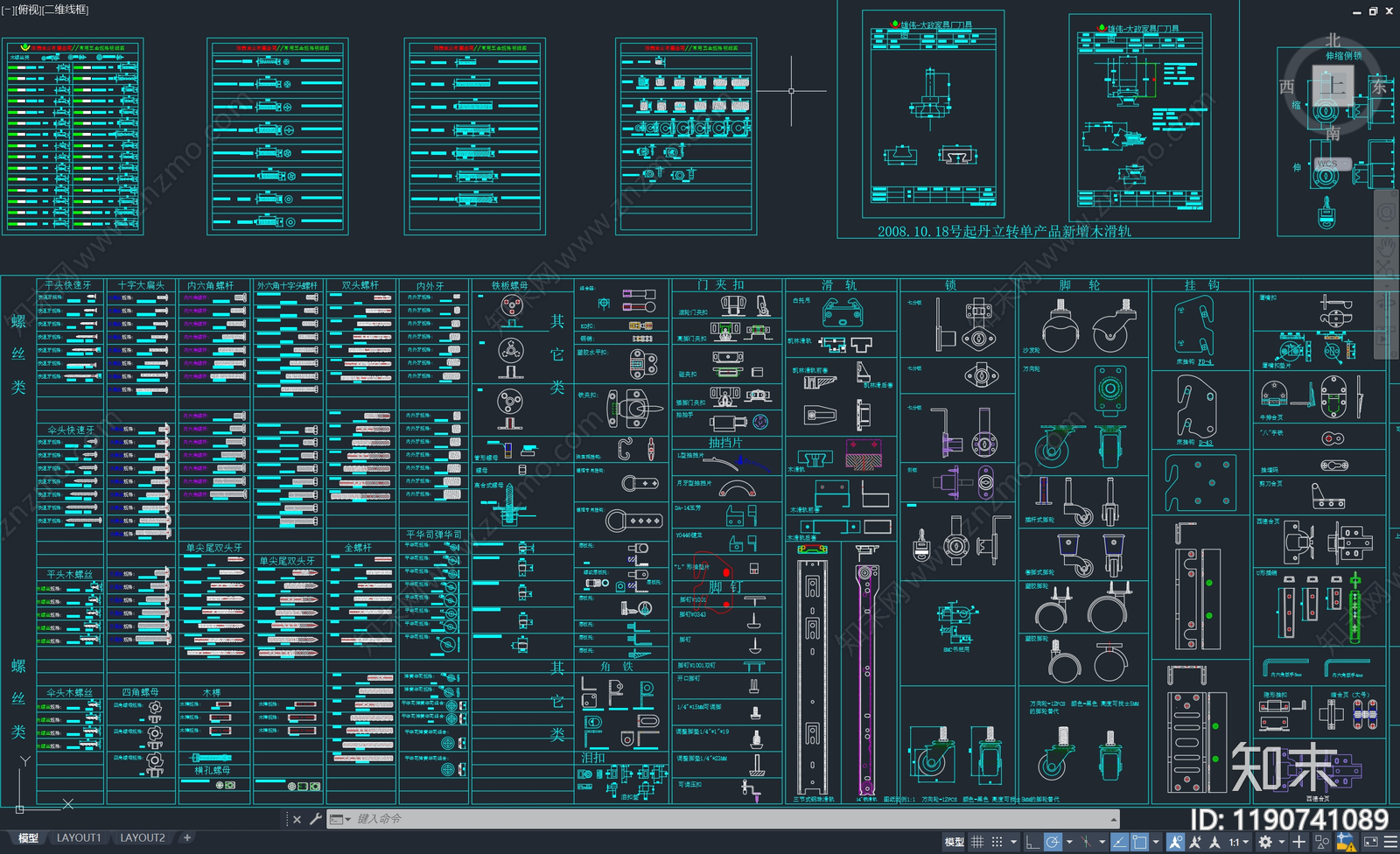Click the polar tracking icon
This screenshot has width=1400, height=854.
point(1053,842)
